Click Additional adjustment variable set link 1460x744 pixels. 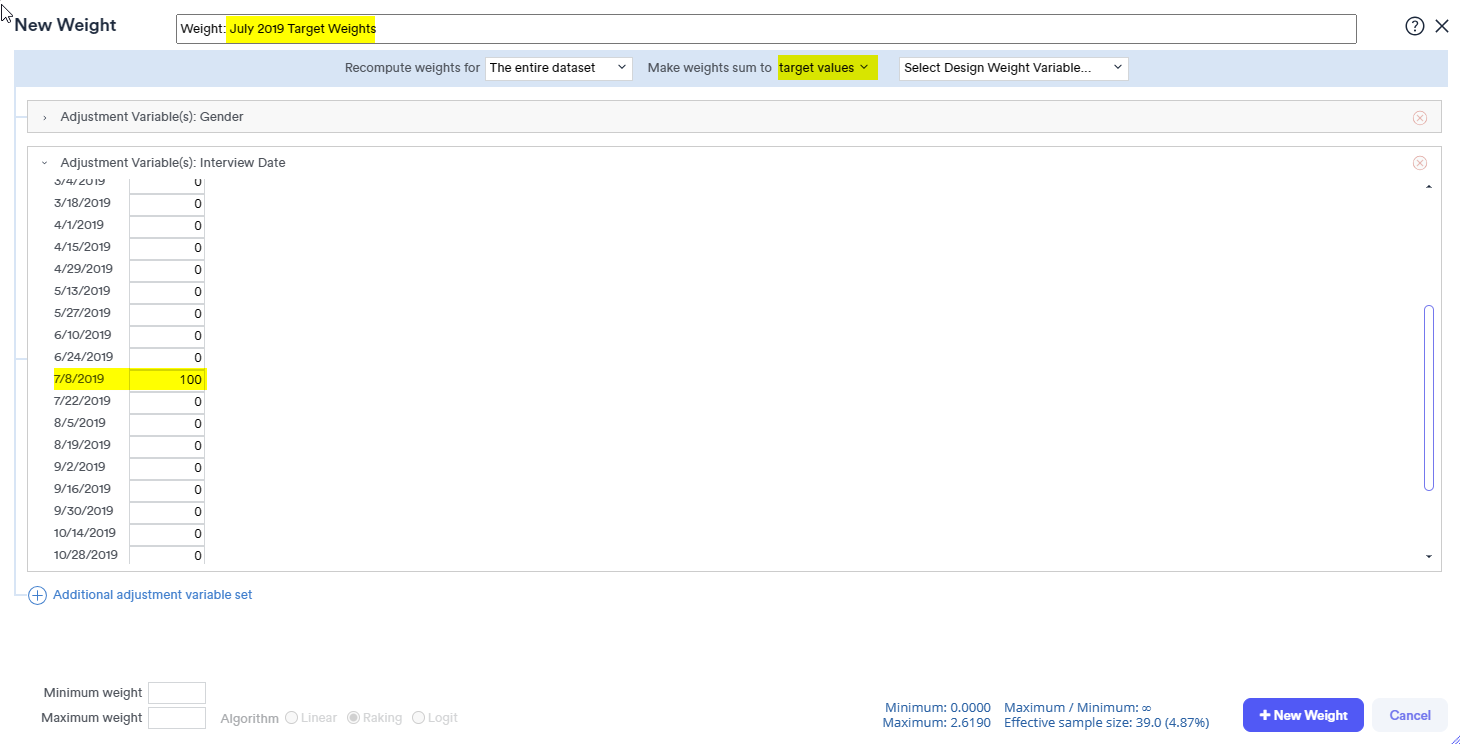[152, 595]
